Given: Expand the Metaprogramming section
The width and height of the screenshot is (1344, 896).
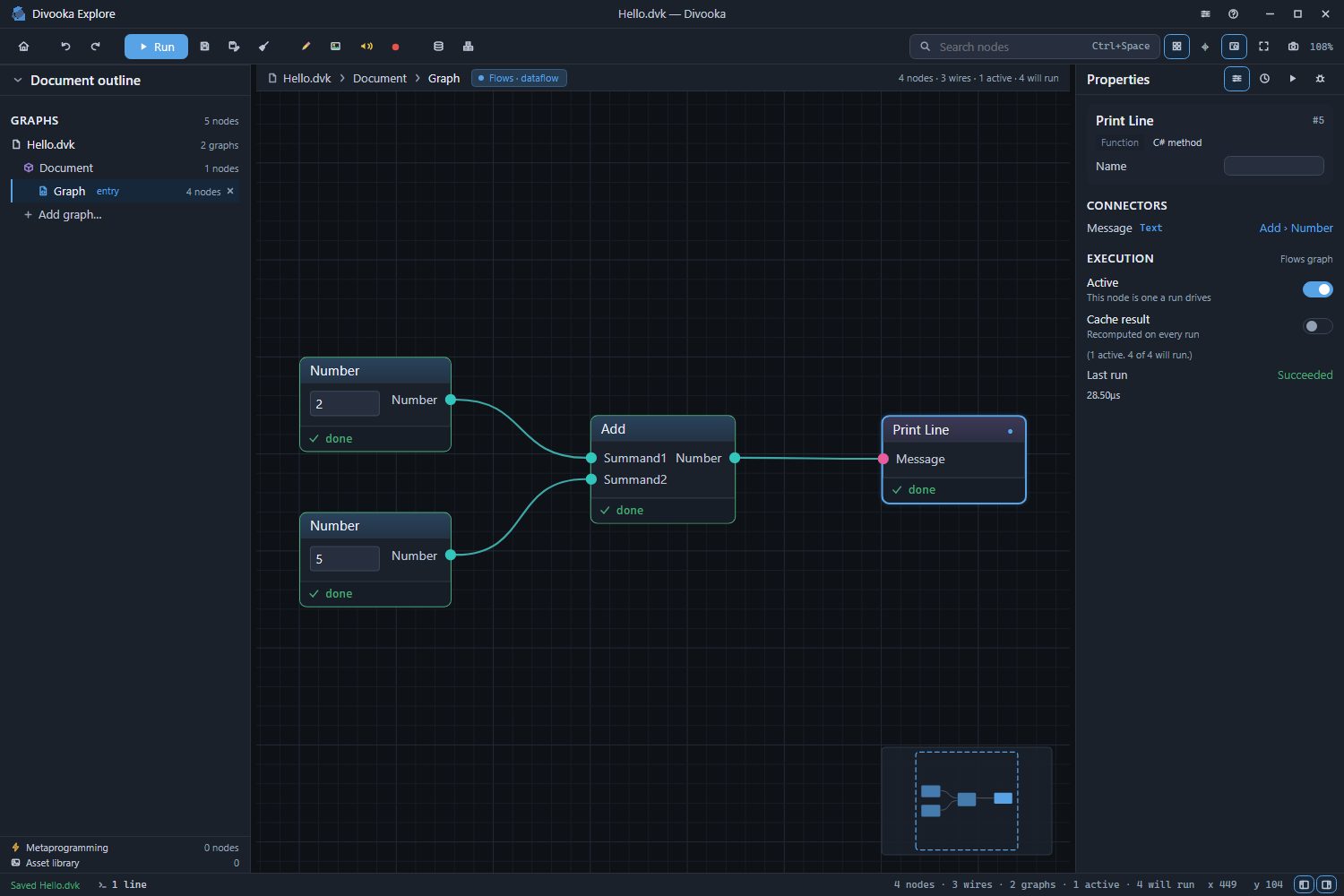Looking at the screenshot, I should [125, 848].
